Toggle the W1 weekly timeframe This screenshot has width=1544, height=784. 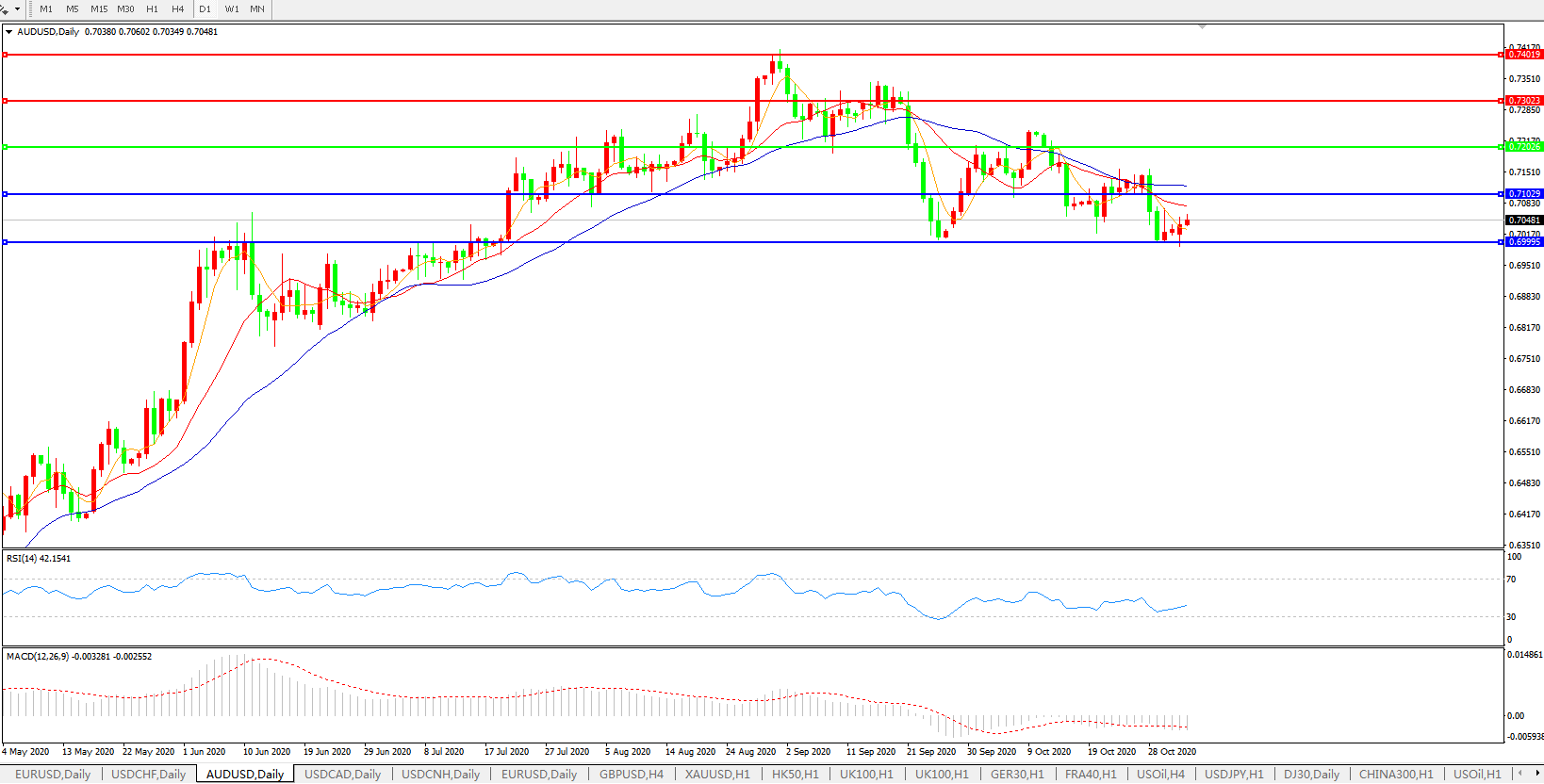click(x=232, y=8)
